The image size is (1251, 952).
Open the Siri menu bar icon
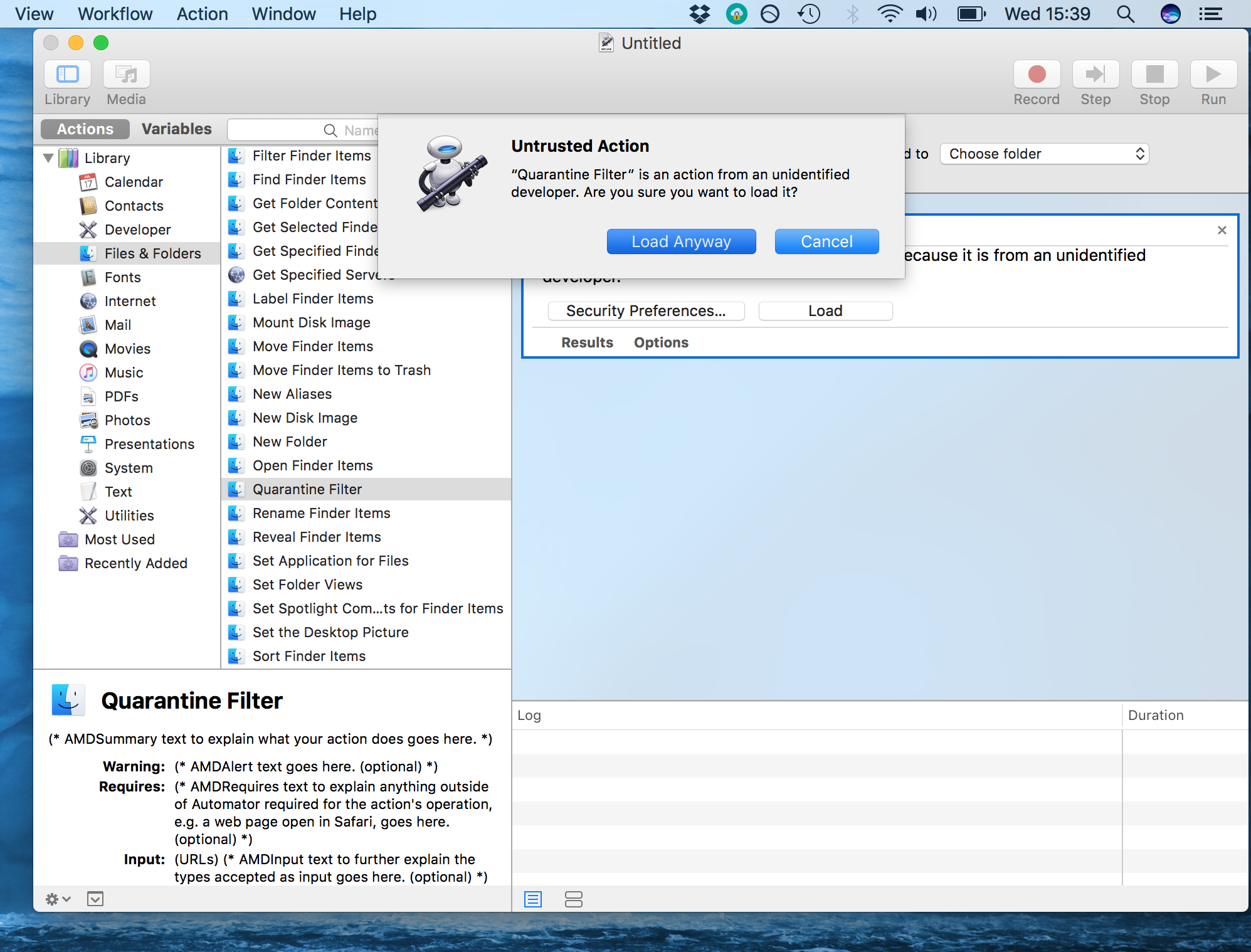1170,14
